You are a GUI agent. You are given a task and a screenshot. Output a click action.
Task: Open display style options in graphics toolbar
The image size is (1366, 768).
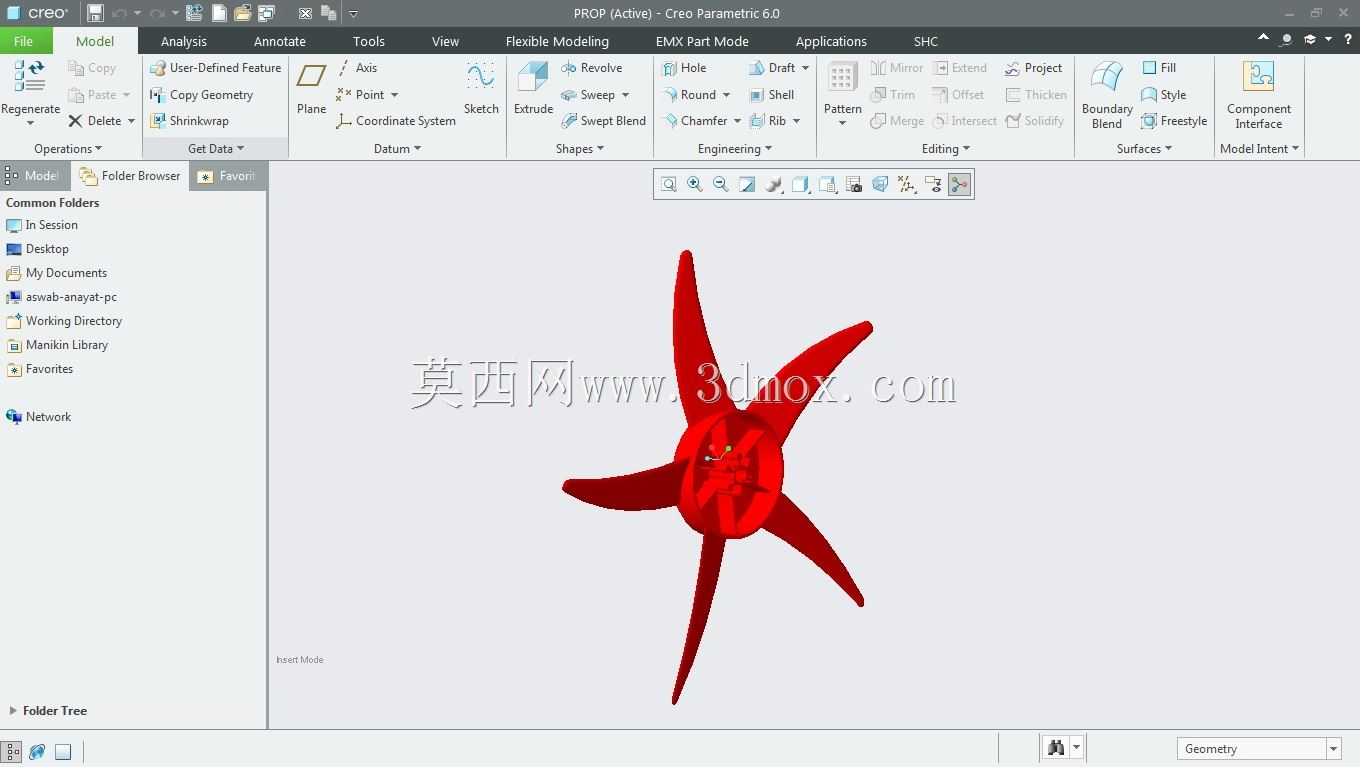pos(800,184)
